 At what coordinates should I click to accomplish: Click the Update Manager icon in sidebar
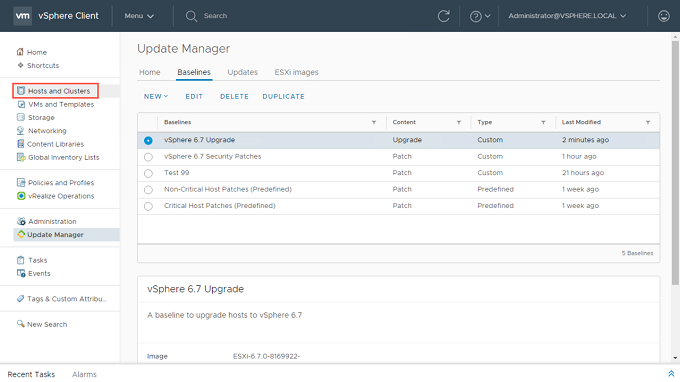point(21,235)
